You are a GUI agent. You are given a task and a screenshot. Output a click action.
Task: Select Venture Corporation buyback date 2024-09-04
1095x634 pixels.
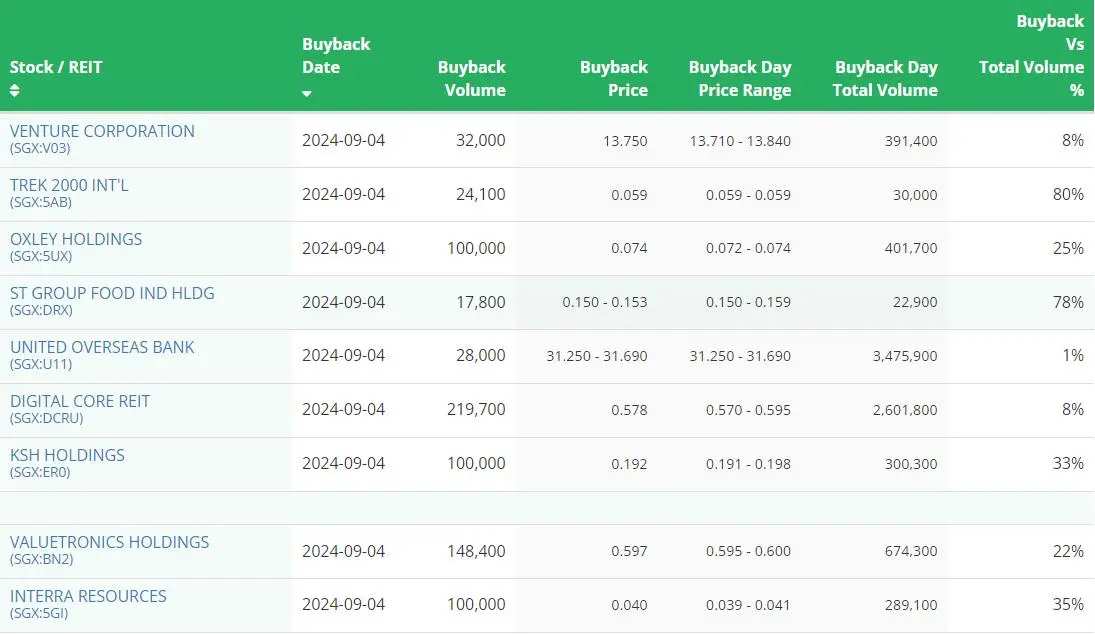(x=344, y=140)
